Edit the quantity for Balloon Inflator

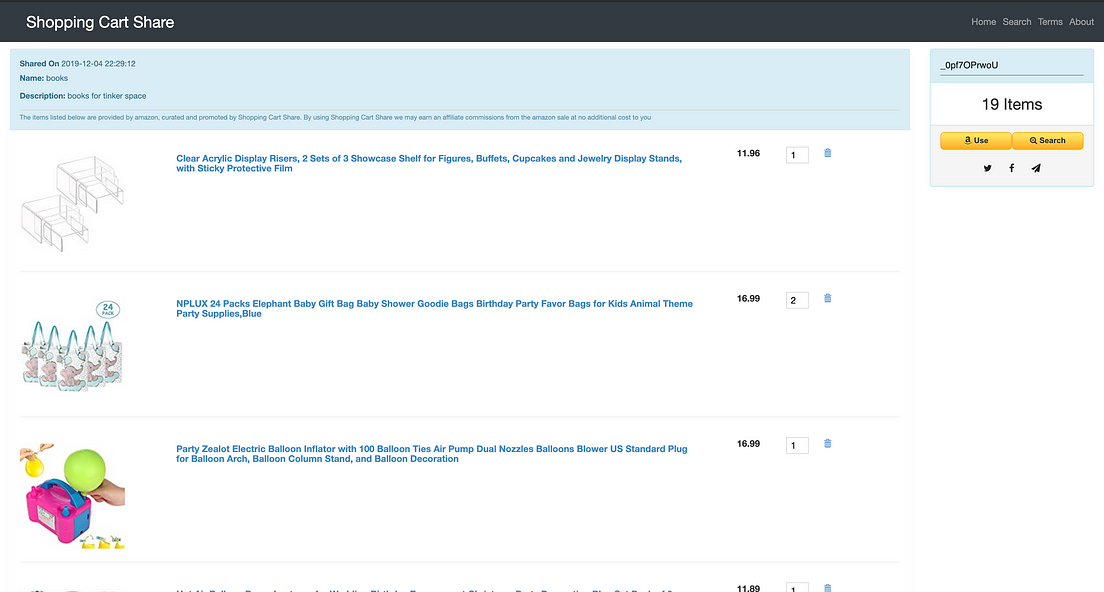click(797, 445)
